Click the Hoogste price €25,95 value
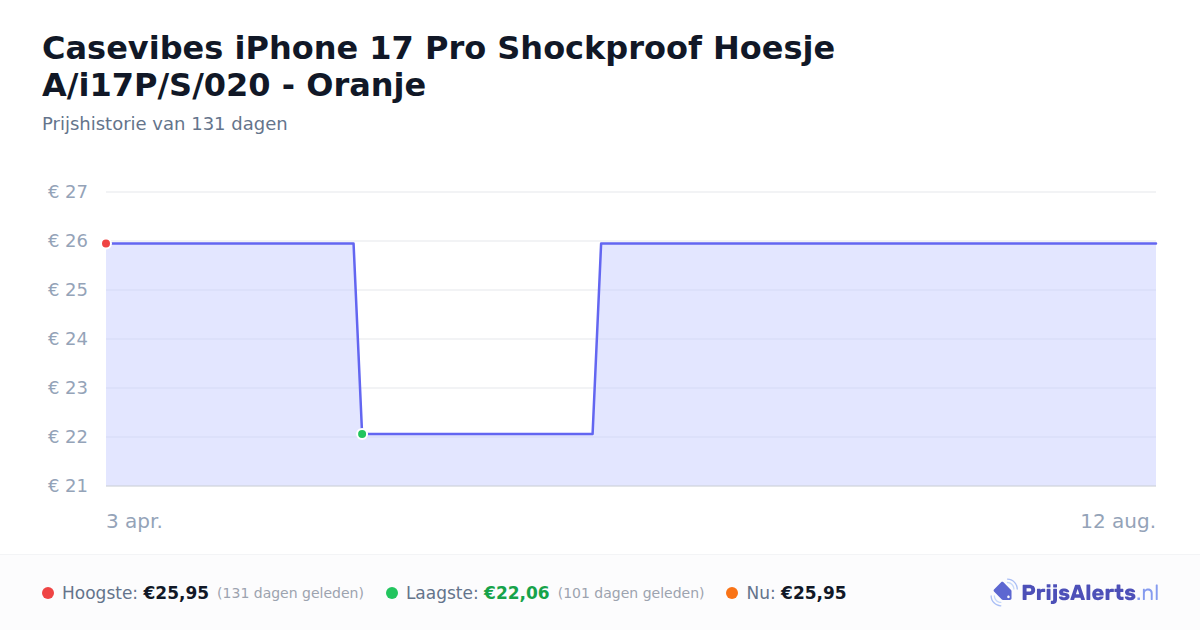Screen dimensions: 1200x630 pos(176,593)
